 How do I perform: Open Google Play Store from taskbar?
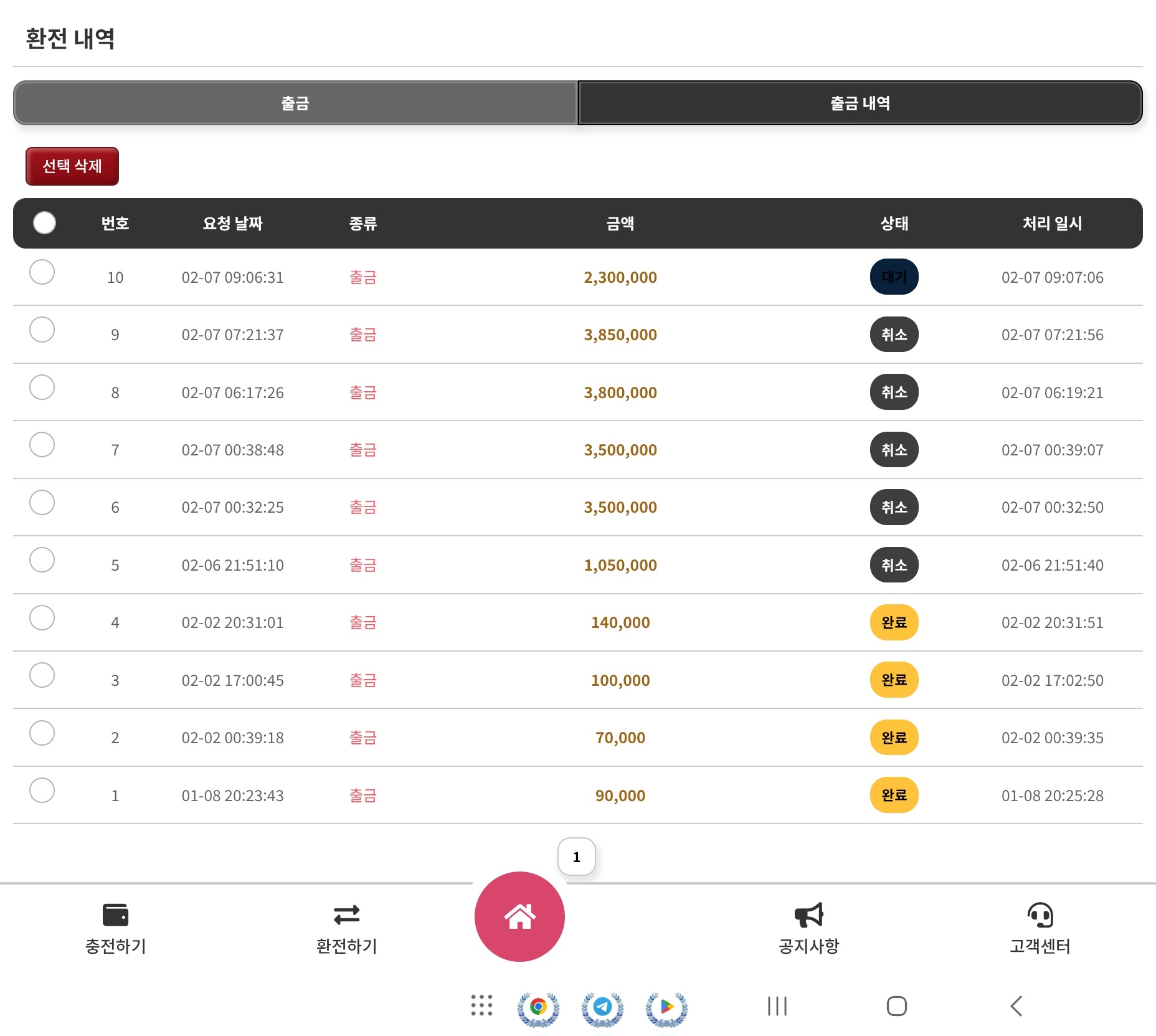(x=666, y=1007)
